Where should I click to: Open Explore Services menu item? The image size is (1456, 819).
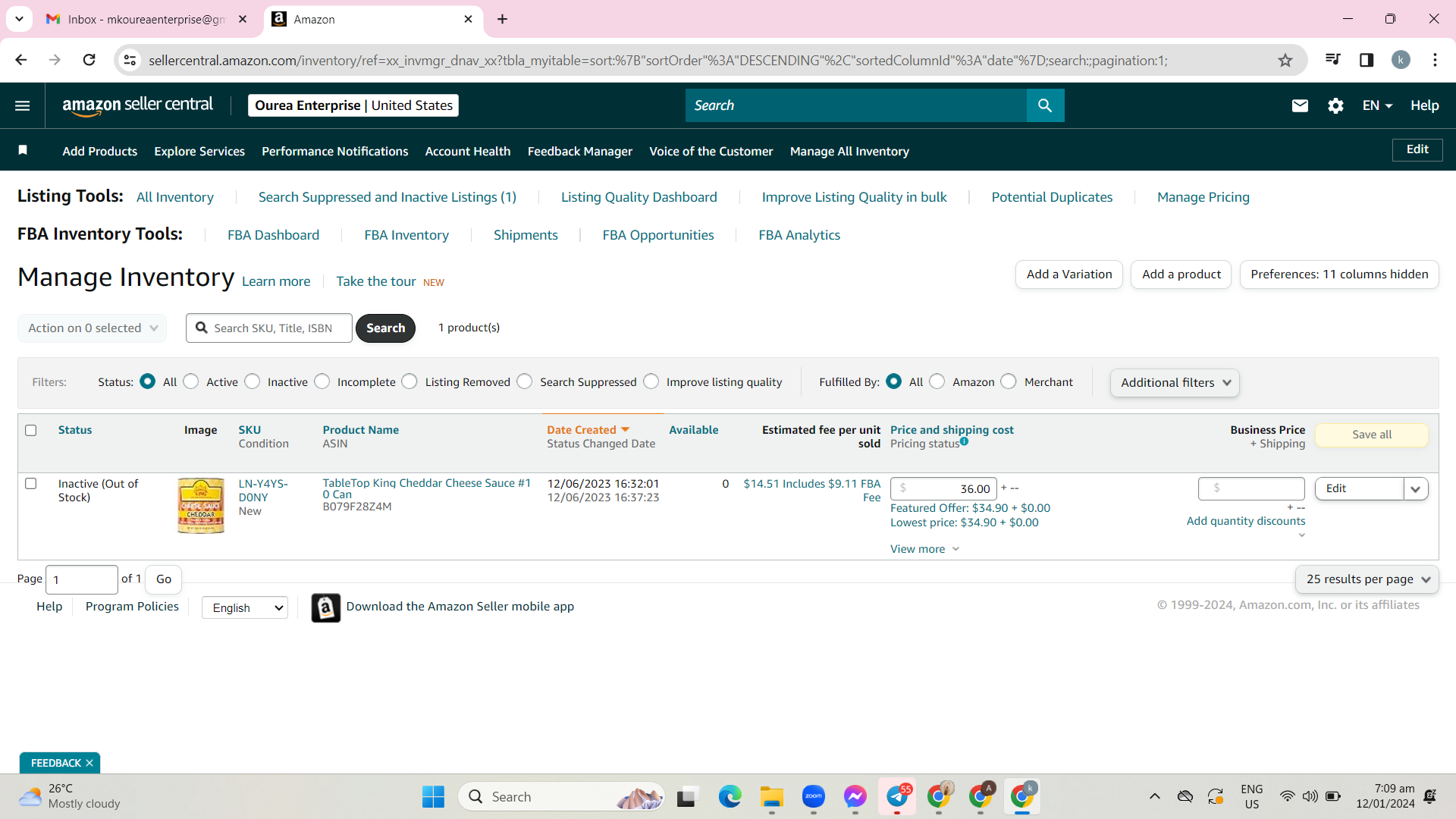(x=199, y=151)
